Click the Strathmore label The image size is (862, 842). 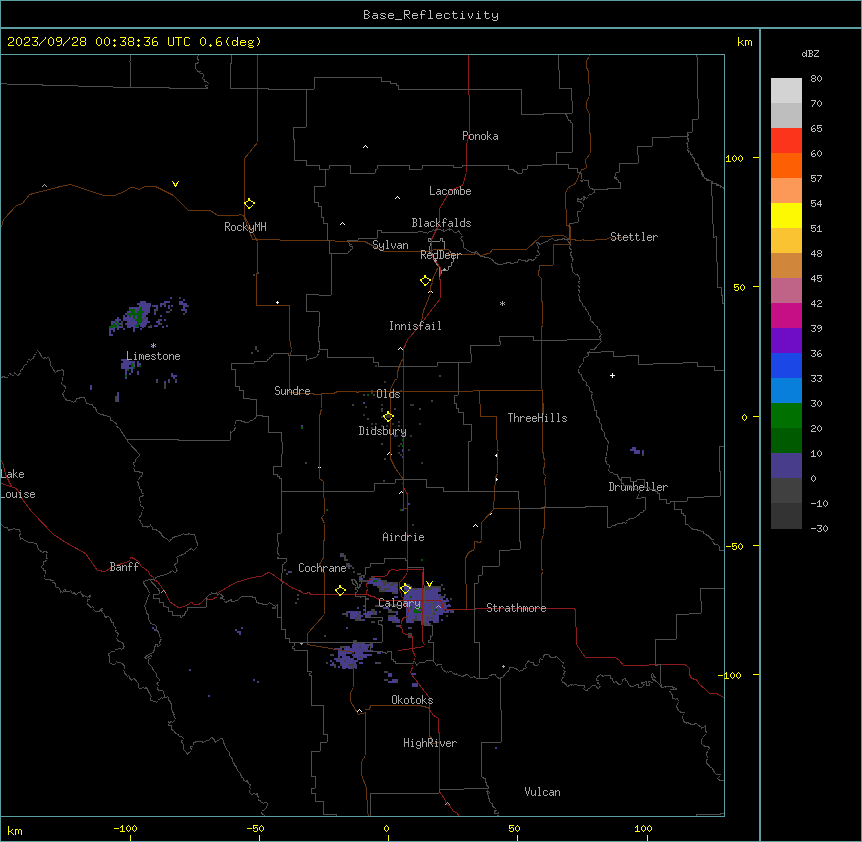point(516,608)
